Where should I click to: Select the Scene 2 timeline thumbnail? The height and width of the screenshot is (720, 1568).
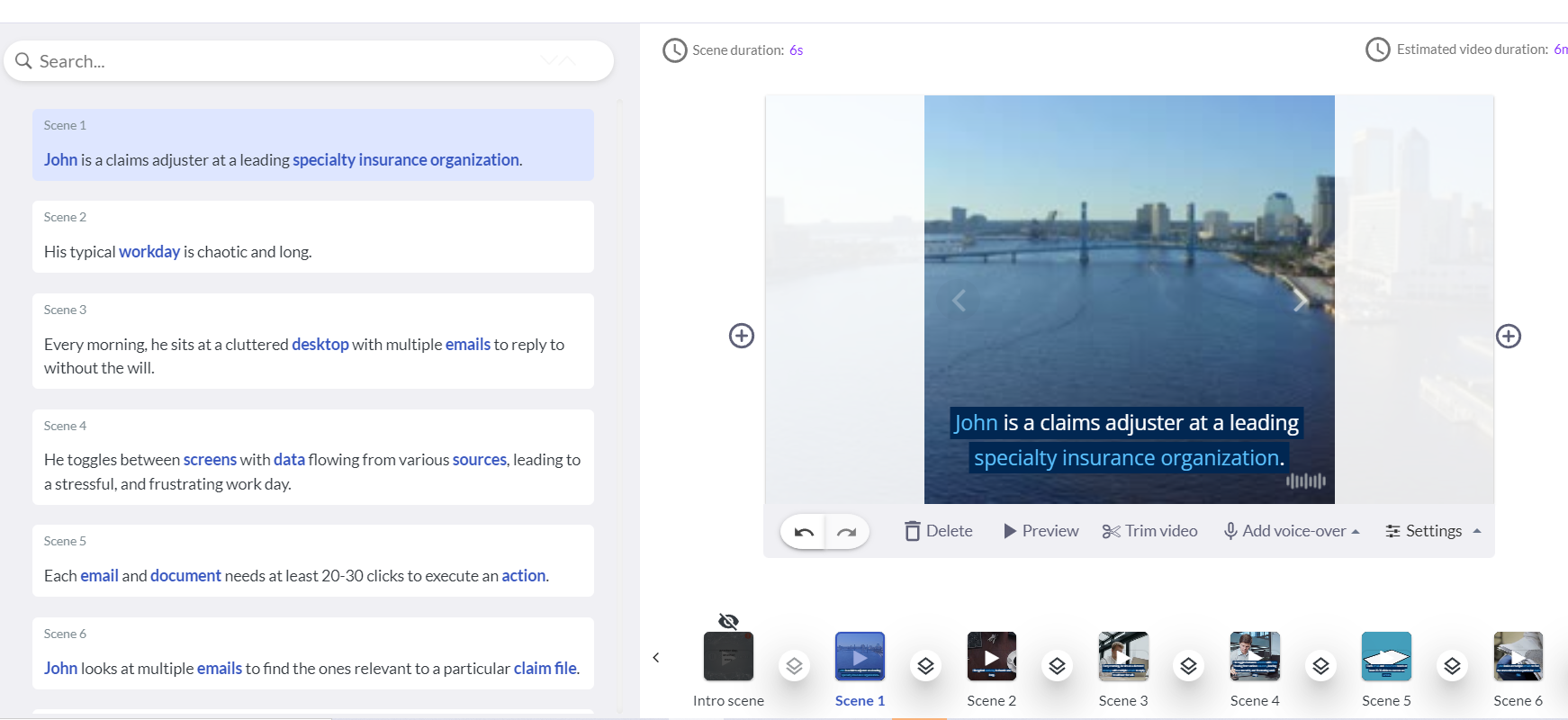(992, 656)
